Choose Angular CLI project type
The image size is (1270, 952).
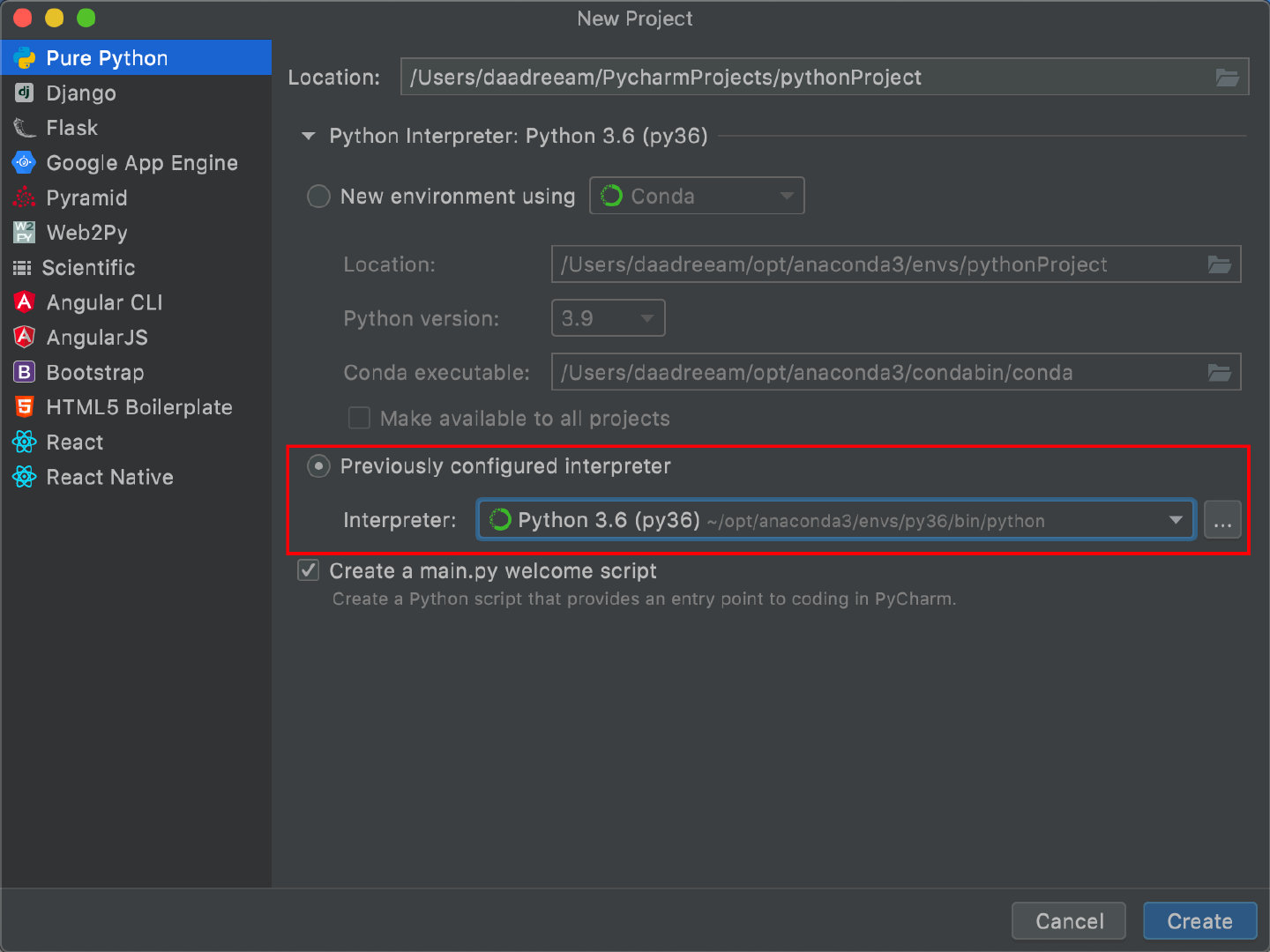[136, 302]
